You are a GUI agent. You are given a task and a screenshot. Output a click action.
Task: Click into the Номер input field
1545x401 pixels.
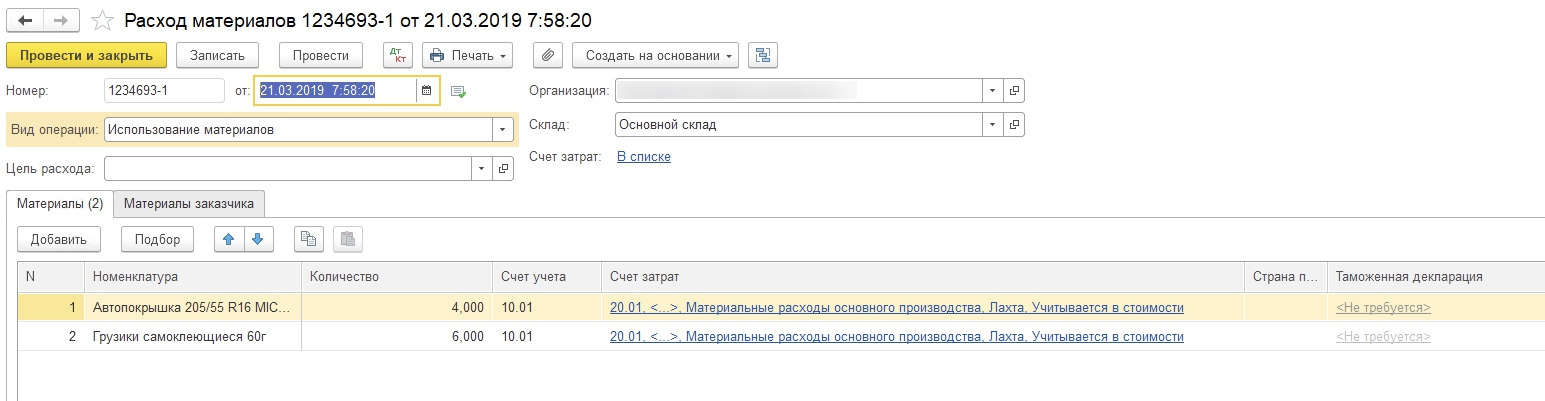pyautogui.click(x=164, y=91)
